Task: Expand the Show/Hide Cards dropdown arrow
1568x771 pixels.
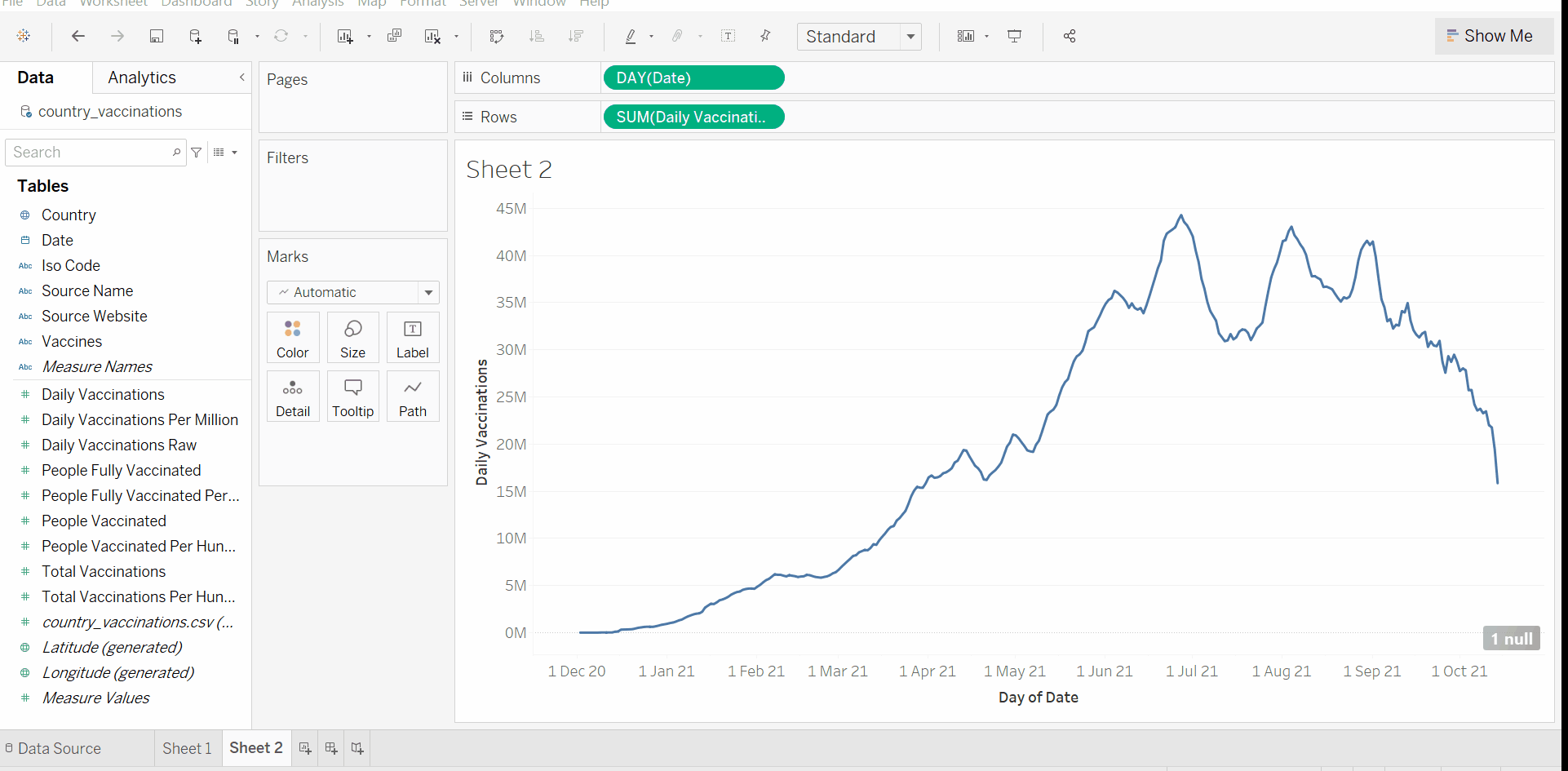Action: coord(987,36)
